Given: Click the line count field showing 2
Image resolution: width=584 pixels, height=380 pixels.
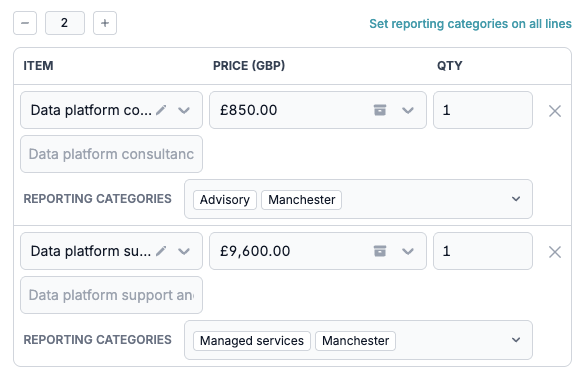Looking at the screenshot, I should coord(65,23).
